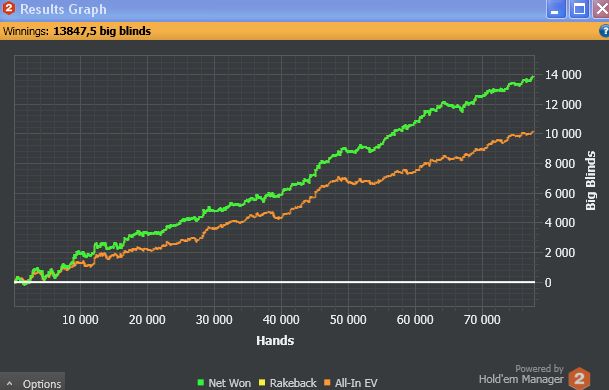
Task: Click the 0 y-axis value
Action: tap(548, 283)
